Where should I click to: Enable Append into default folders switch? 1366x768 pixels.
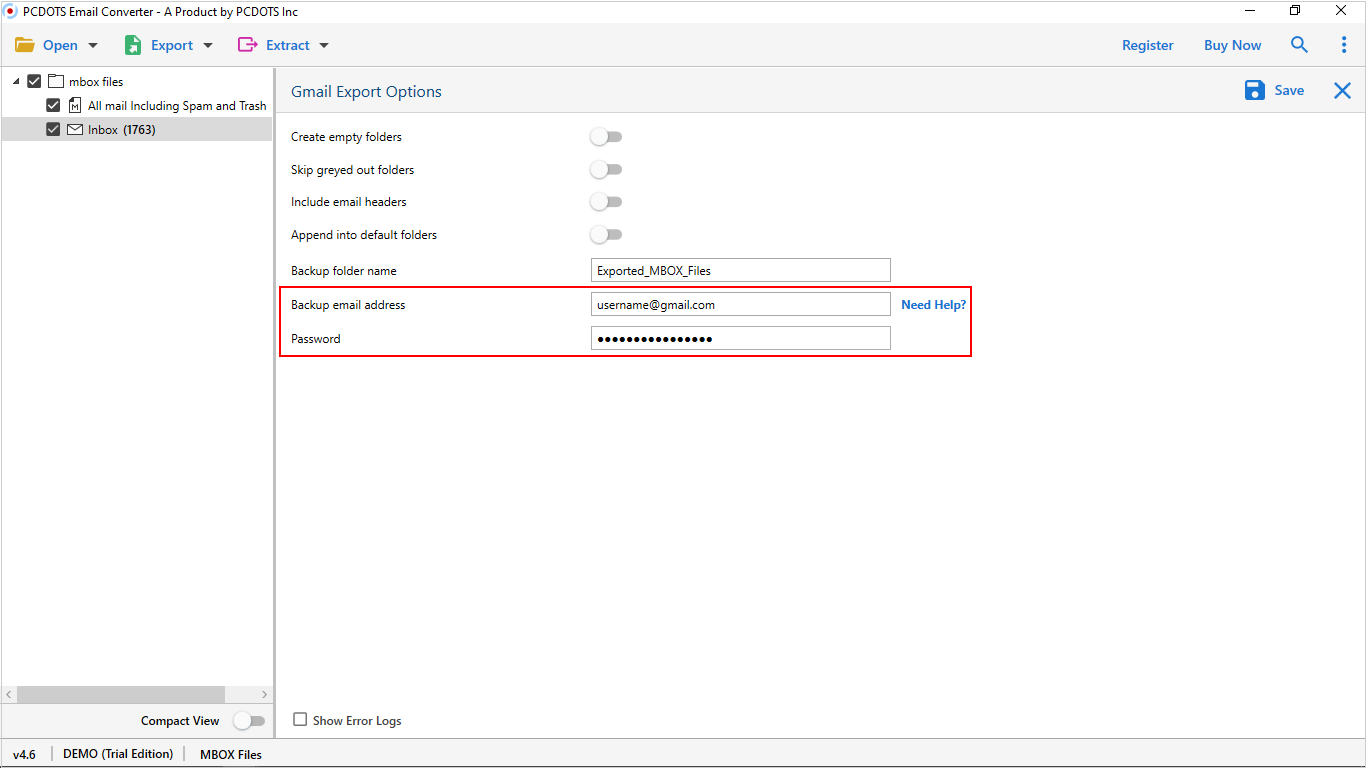(x=606, y=235)
